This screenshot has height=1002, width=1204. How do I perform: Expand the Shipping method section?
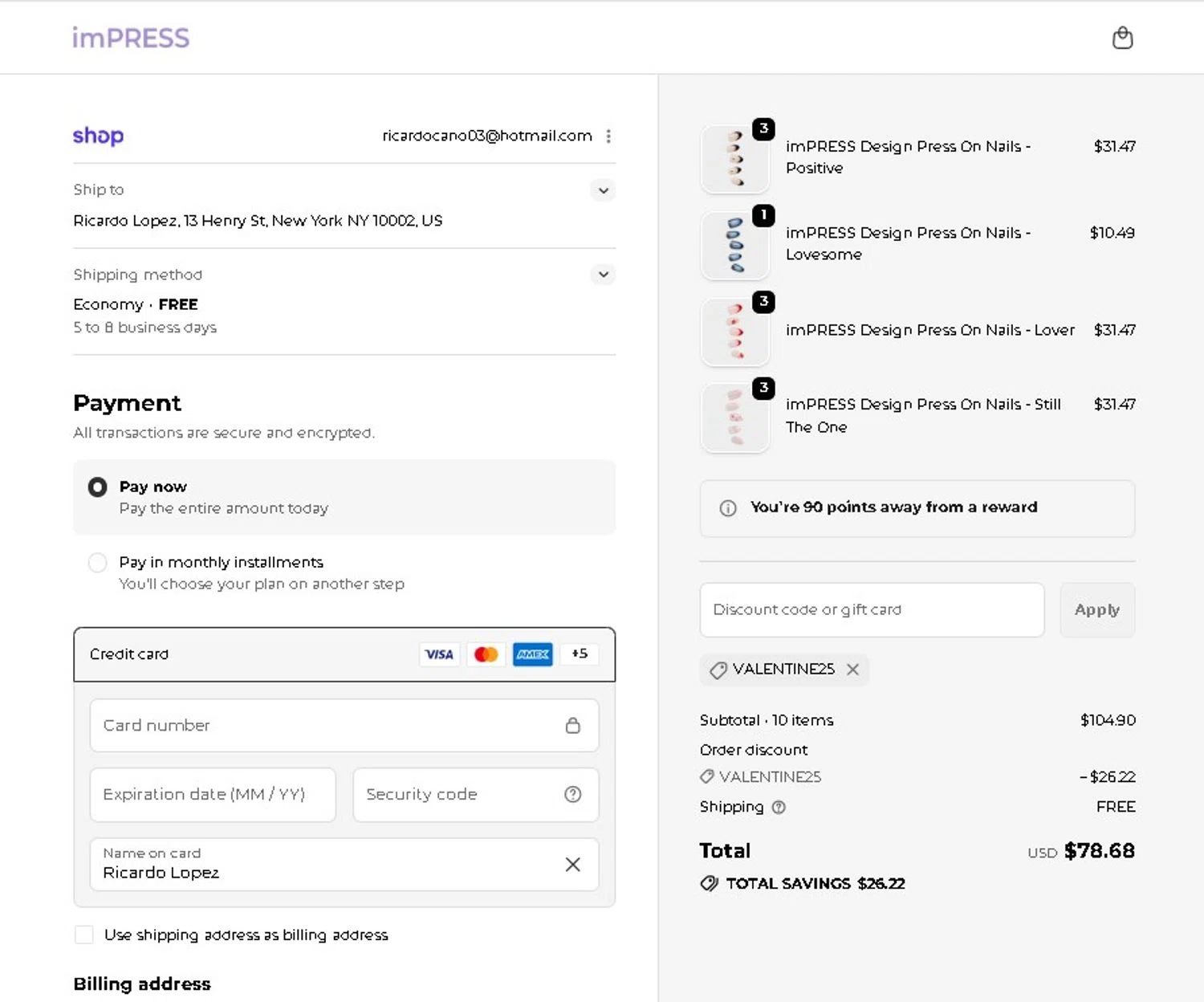[604, 275]
